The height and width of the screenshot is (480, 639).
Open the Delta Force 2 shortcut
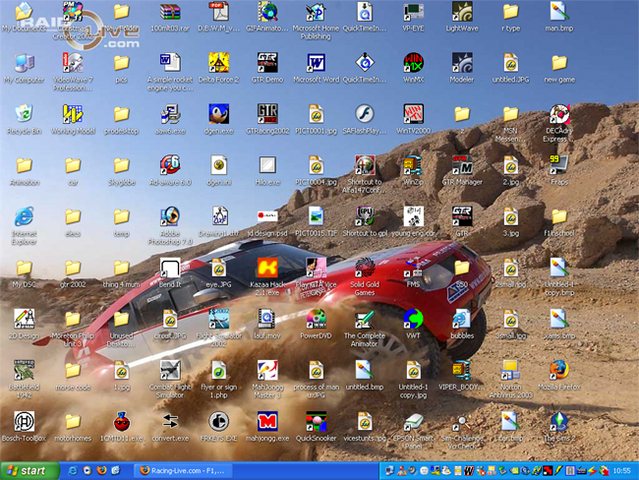pos(219,63)
